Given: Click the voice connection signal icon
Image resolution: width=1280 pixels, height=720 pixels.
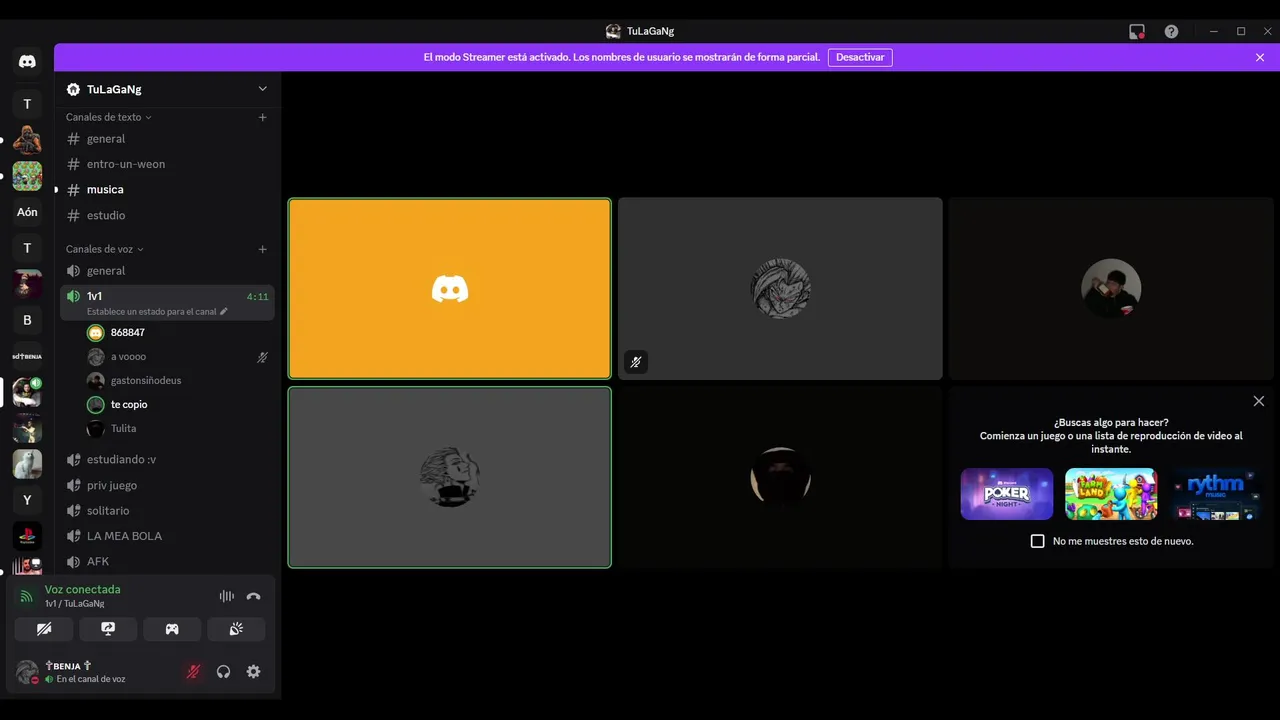Looking at the screenshot, I should pos(27,596).
